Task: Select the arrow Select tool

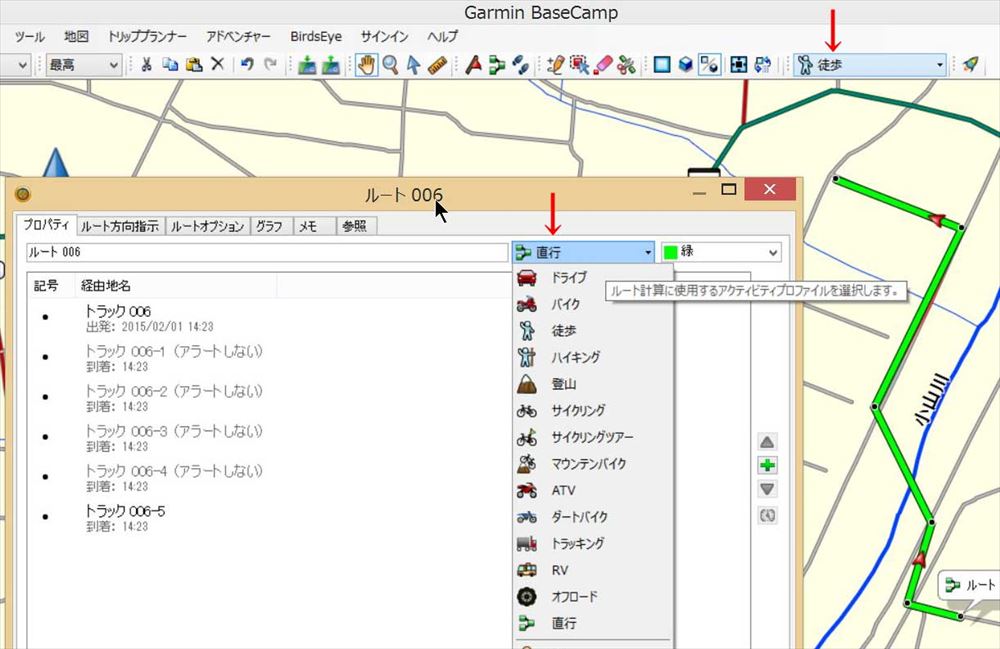Action: click(x=414, y=64)
